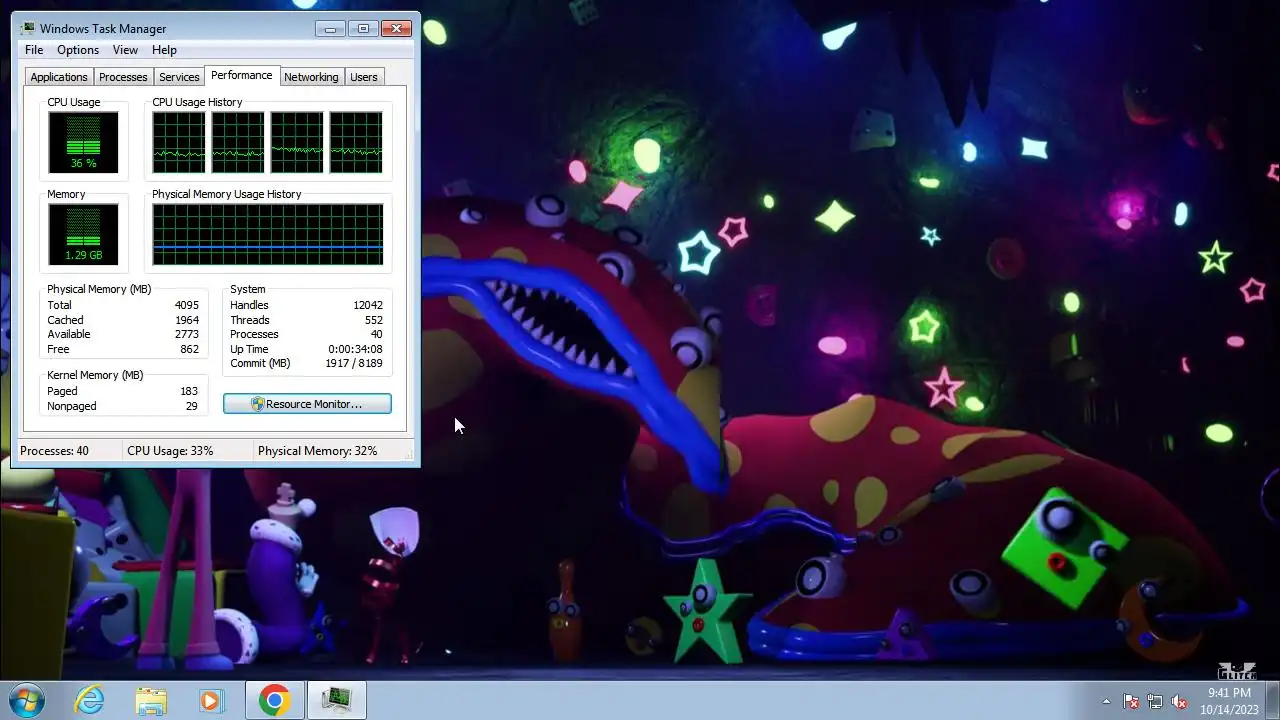The width and height of the screenshot is (1280, 720).
Task: Click the second CPU history graph
Action: click(238, 142)
